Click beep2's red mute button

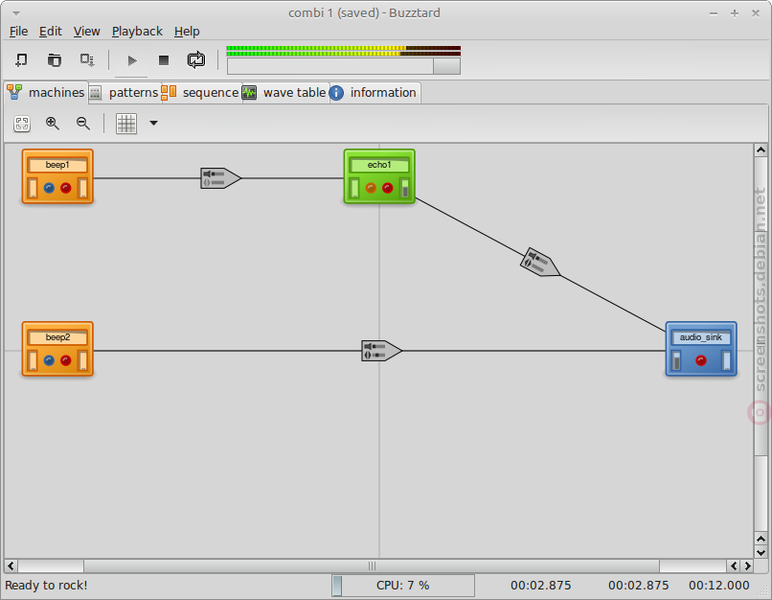click(x=65, y=360)
